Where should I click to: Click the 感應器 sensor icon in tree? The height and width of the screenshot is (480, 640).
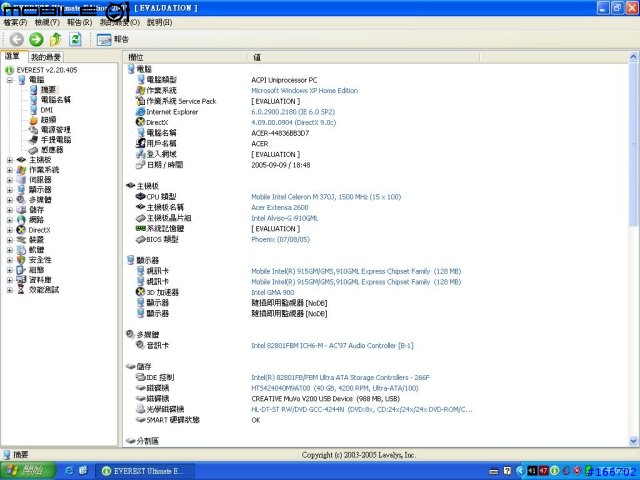click(x=33, y=150)
